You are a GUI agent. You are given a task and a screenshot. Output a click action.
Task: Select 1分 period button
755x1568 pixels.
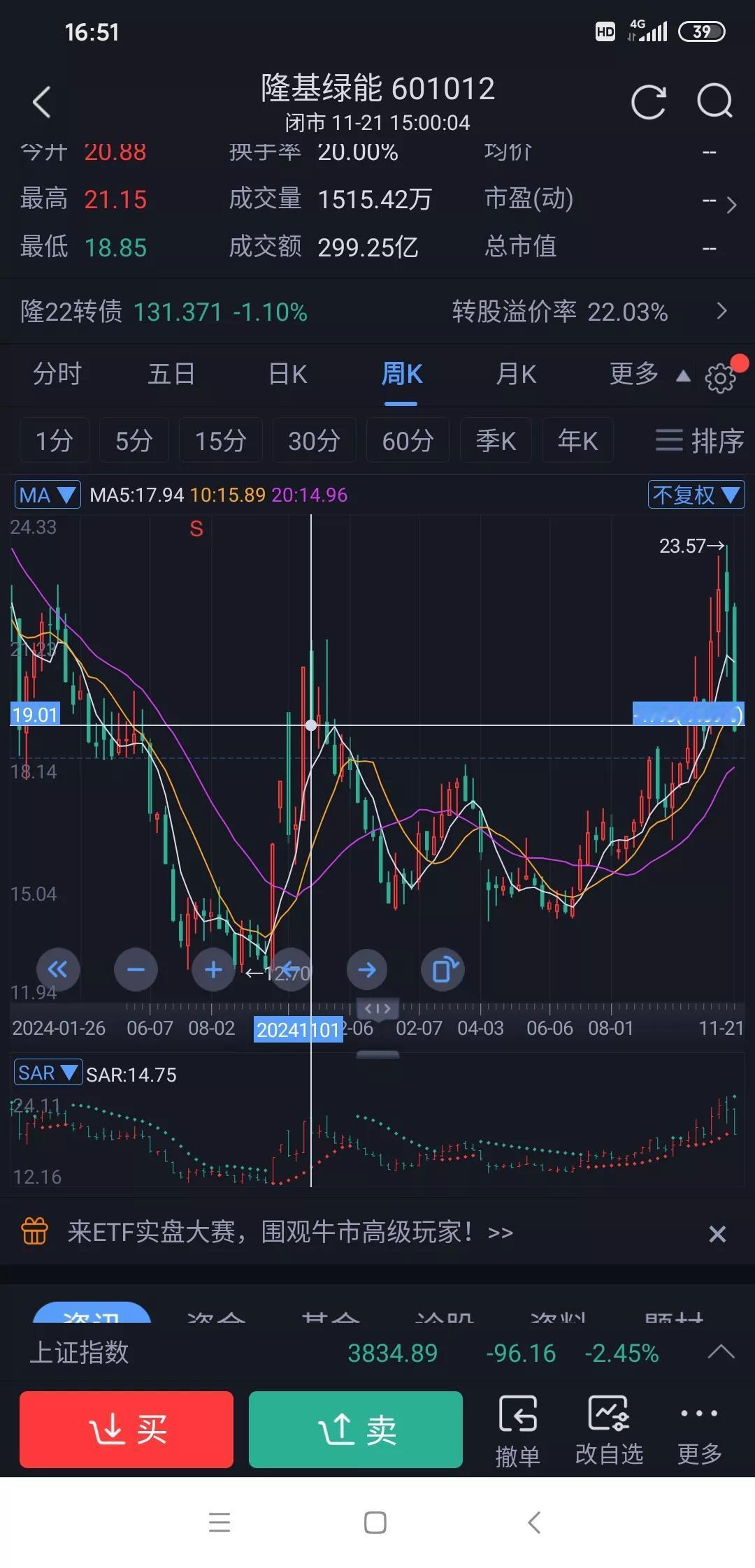55,440
